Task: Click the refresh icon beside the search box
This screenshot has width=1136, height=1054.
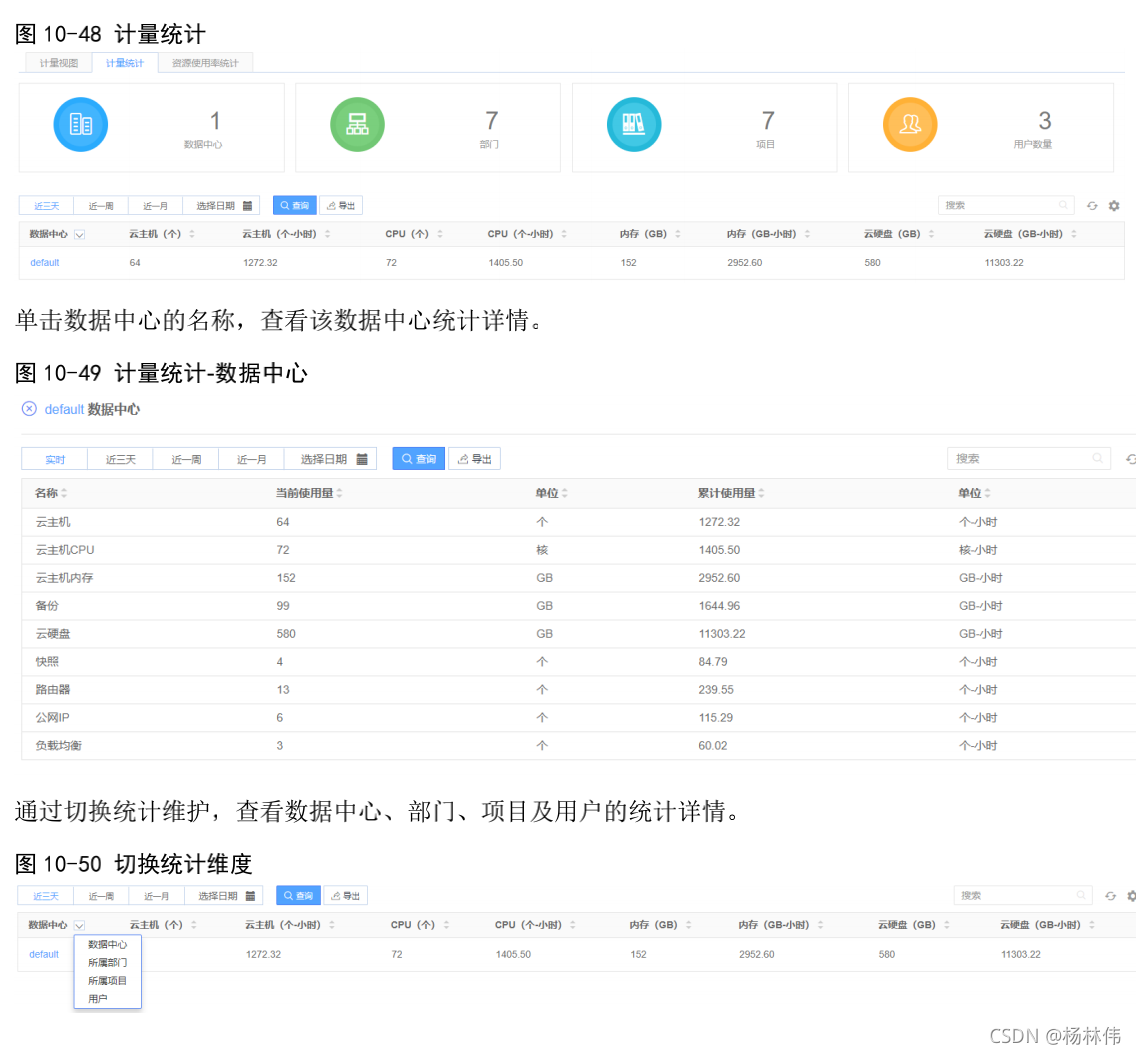Action: point(1092,205)
